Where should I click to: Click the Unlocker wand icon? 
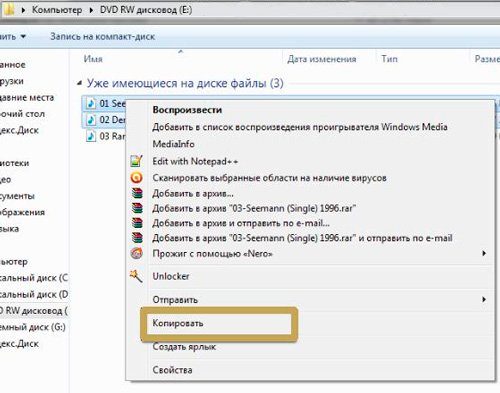pyautogui.click(x=136, y=276)
